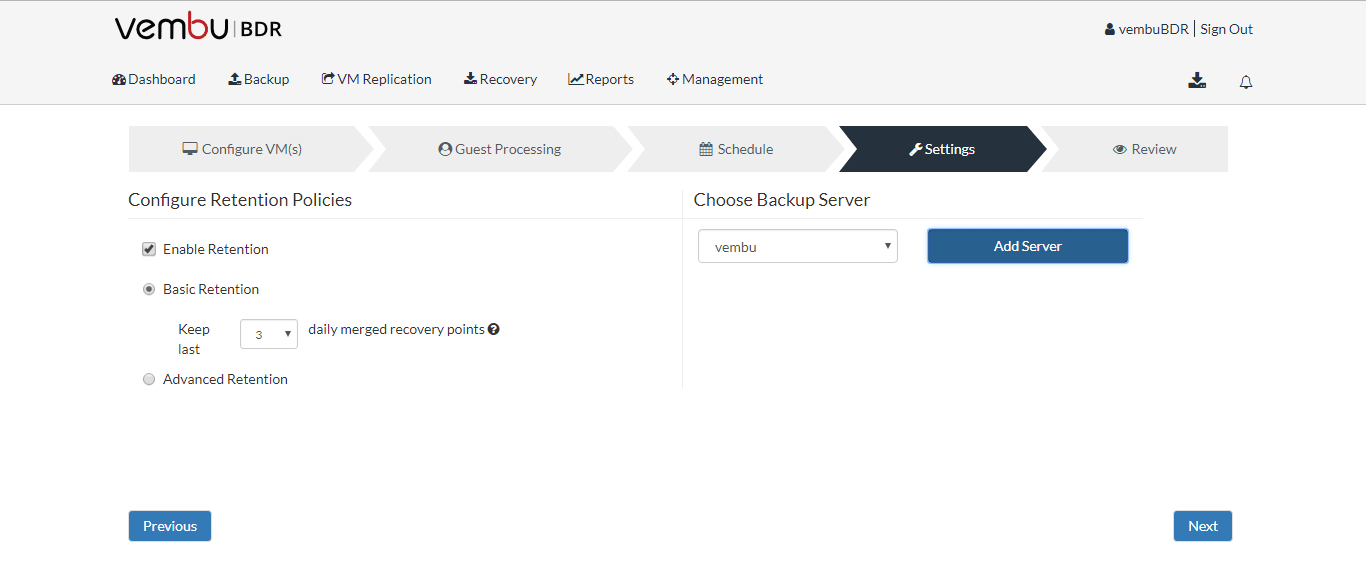Open the Recovery menu
This screenshot has height=571, width=1366.
500,79
